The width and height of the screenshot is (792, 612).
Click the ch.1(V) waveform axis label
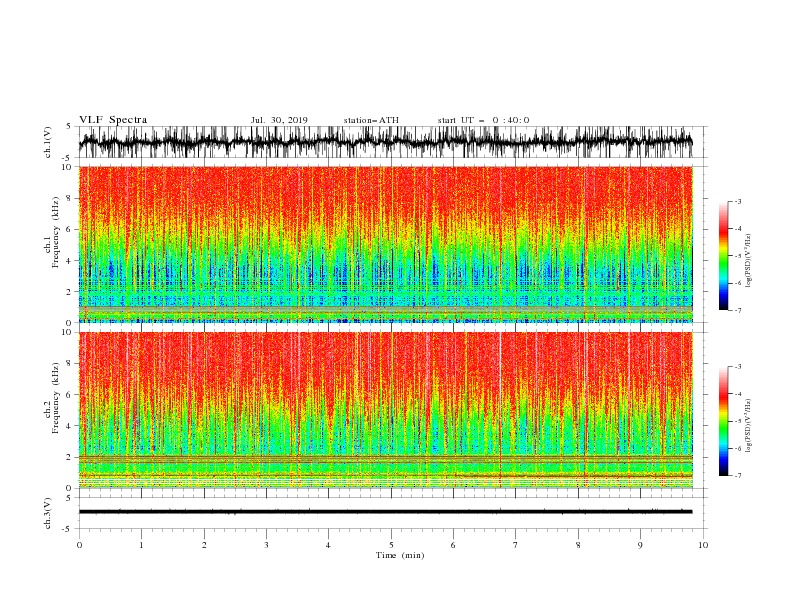coord(48,142)
